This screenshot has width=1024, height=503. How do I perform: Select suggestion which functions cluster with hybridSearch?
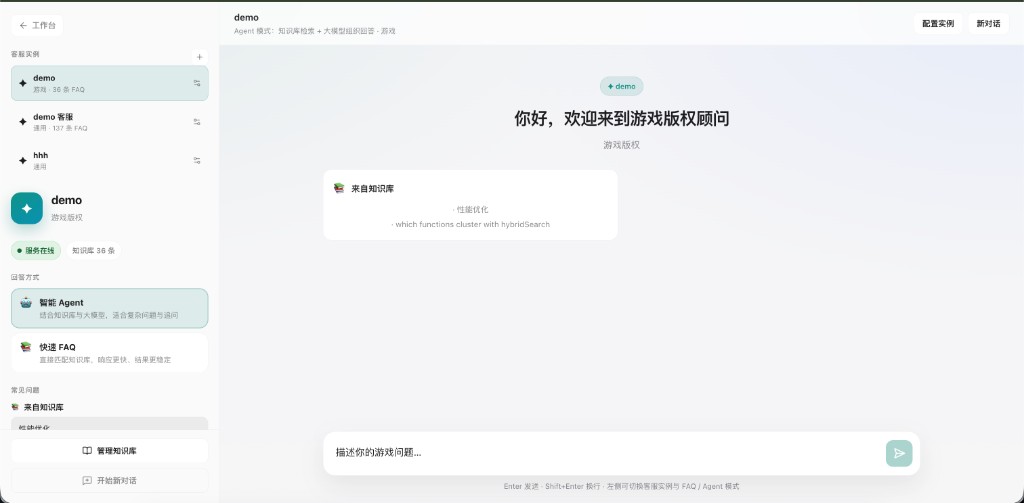tap(470, 224)
